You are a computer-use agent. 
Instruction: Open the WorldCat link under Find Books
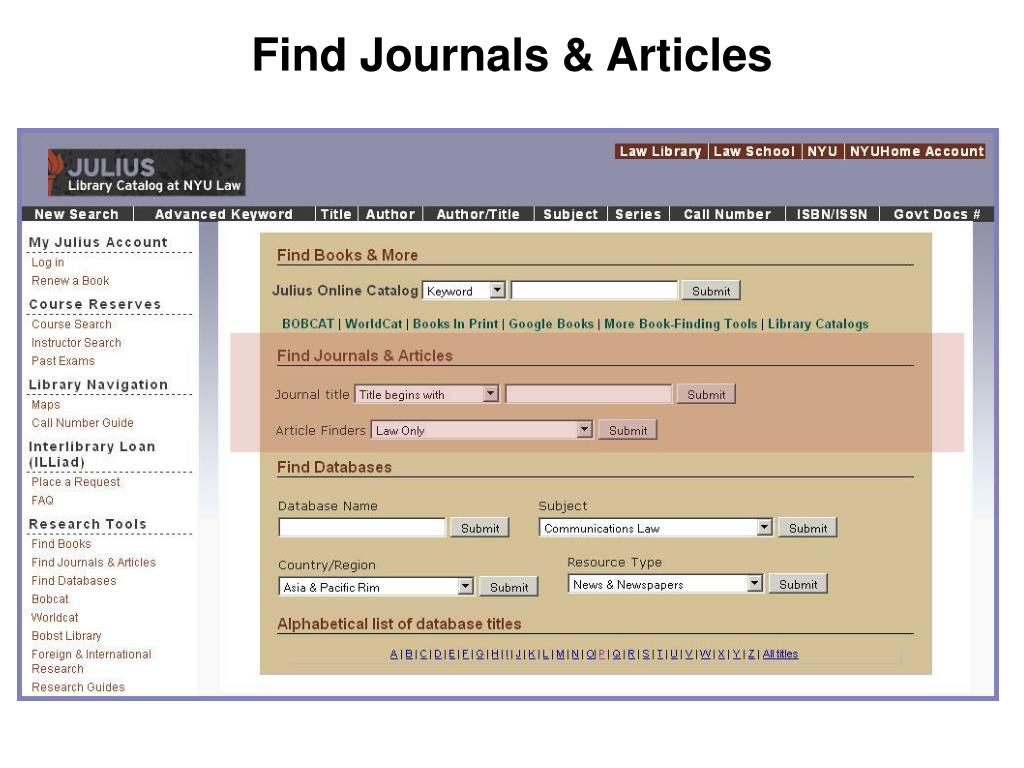tap(374, 324)
